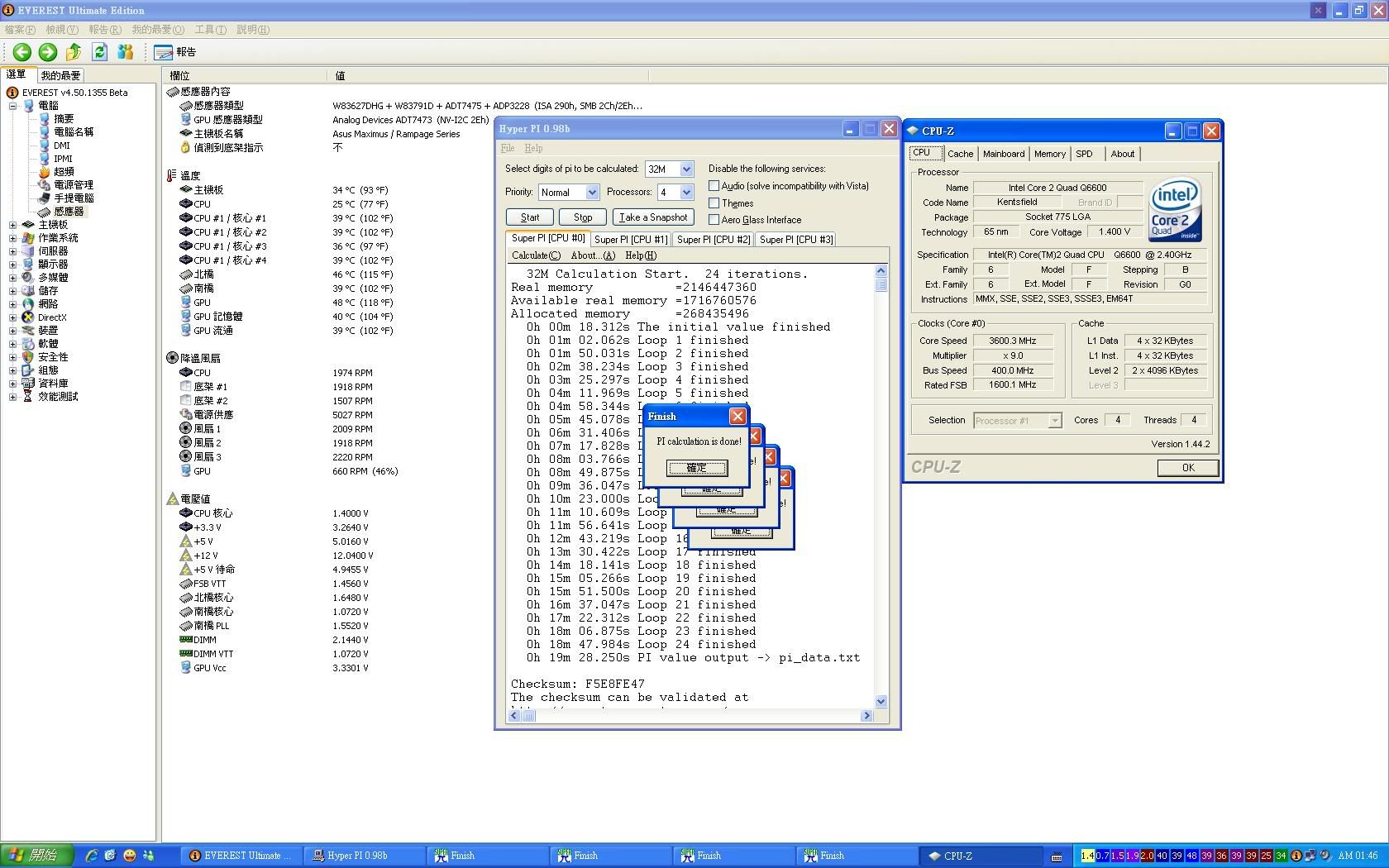Expand the DirectX tree node
The image size is (1389, 868).
tap(12, 317)
